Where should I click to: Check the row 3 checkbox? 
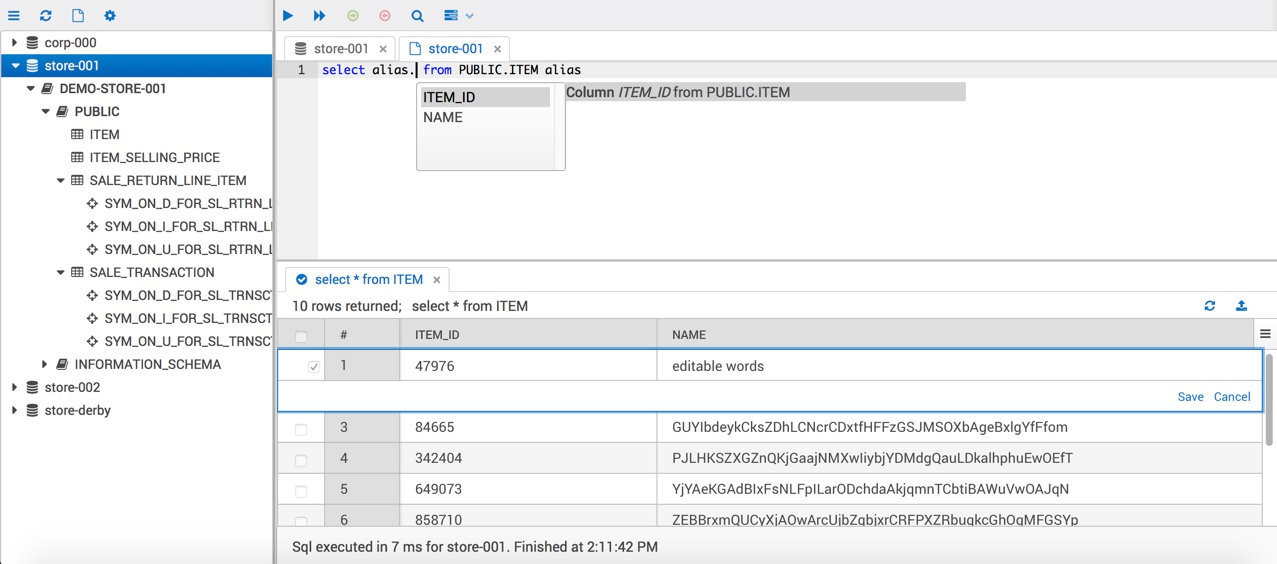[301, 428]
